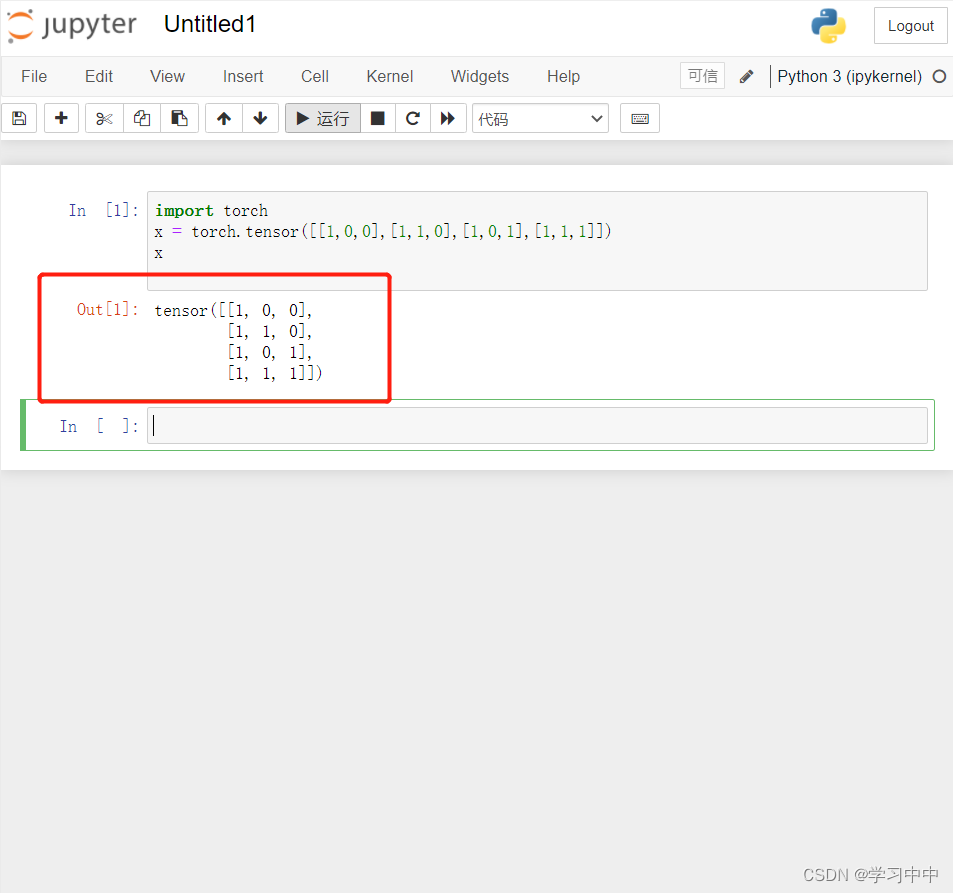Open the cell type dropdown showing 代码
The height and width of the screenshot is (893, 953).
540,118
